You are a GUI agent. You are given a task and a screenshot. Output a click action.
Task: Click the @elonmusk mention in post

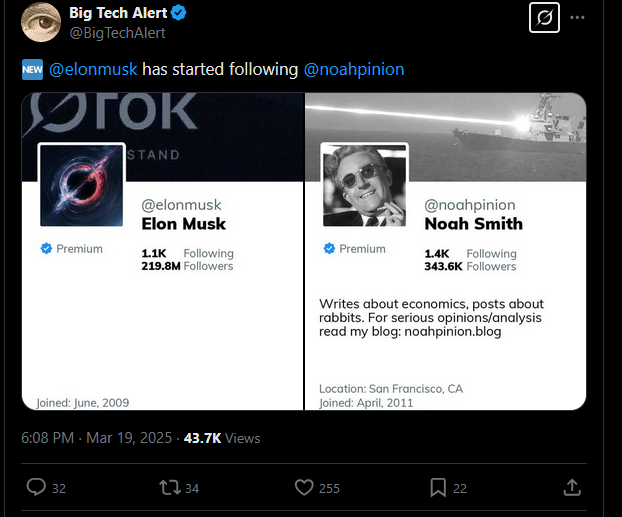(93, 69)
